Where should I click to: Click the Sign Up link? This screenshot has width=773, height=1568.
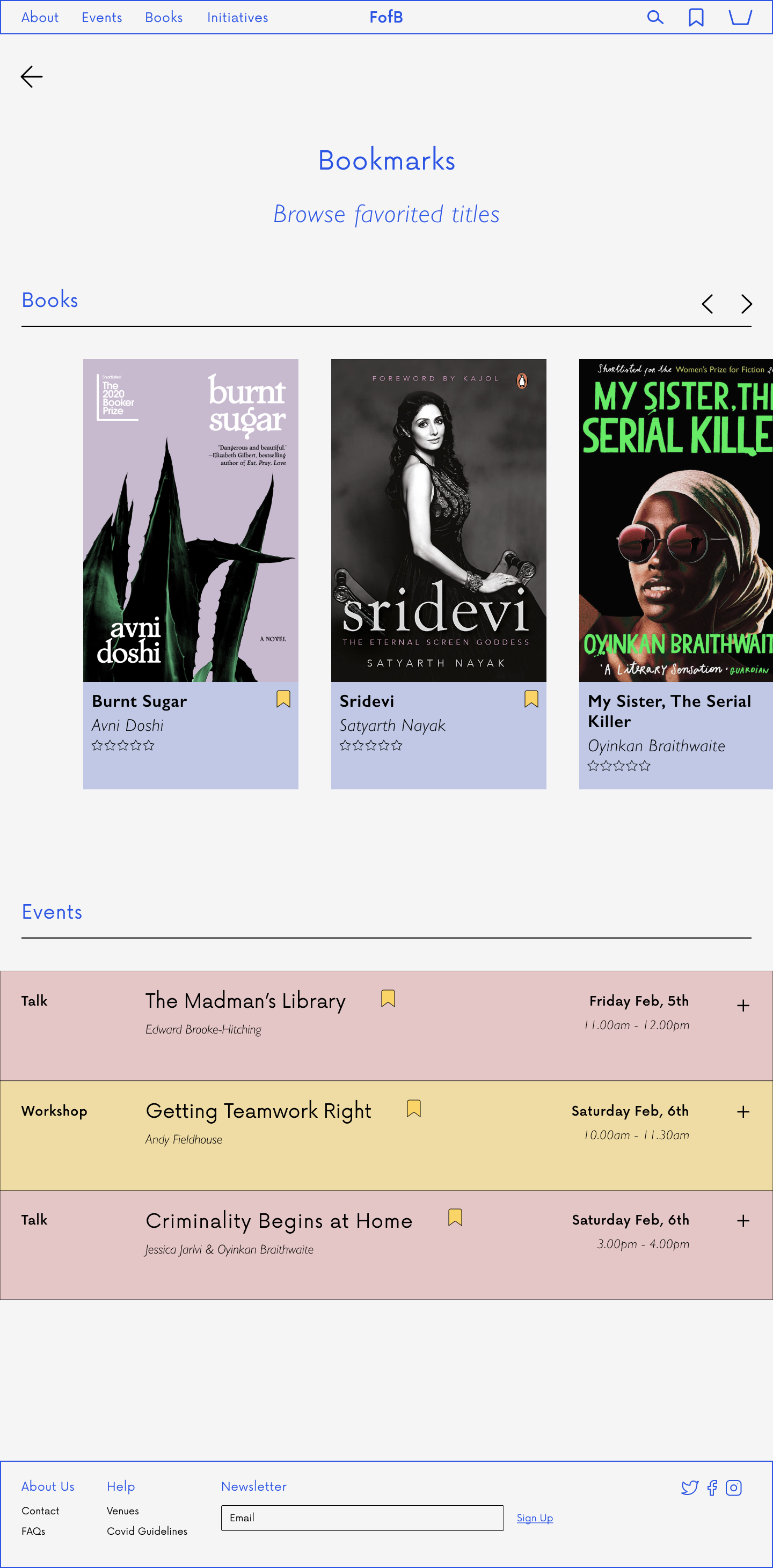point(535,1518)
